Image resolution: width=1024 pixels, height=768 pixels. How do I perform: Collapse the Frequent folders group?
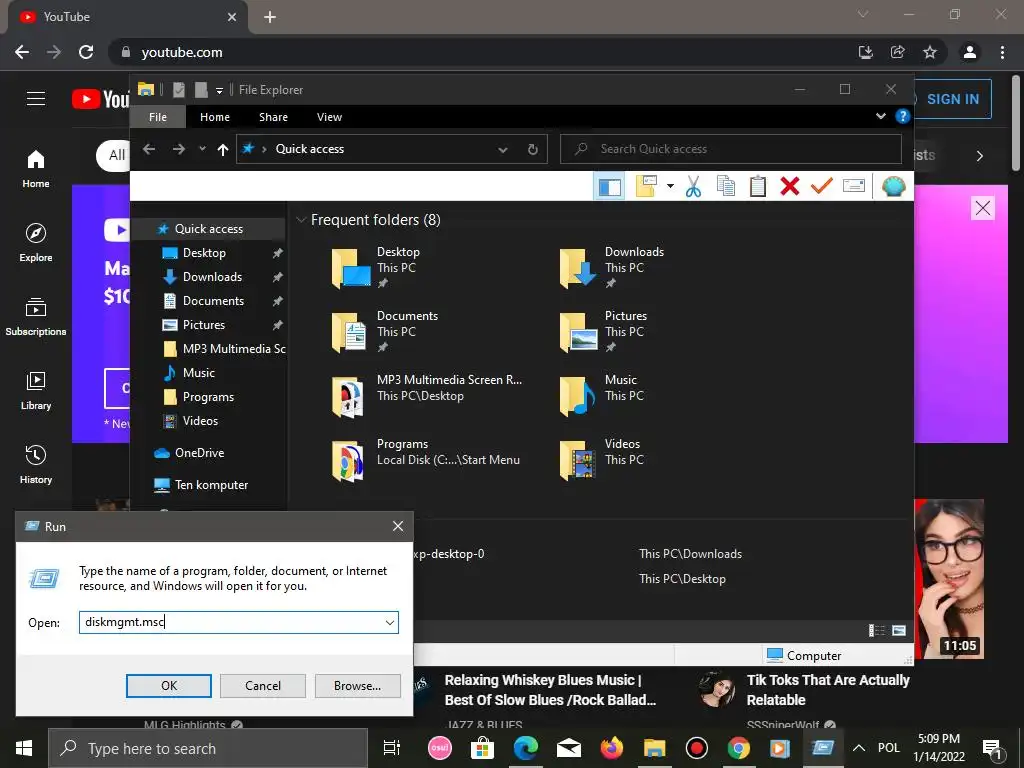pyautogui.click(x=301, y=220)
